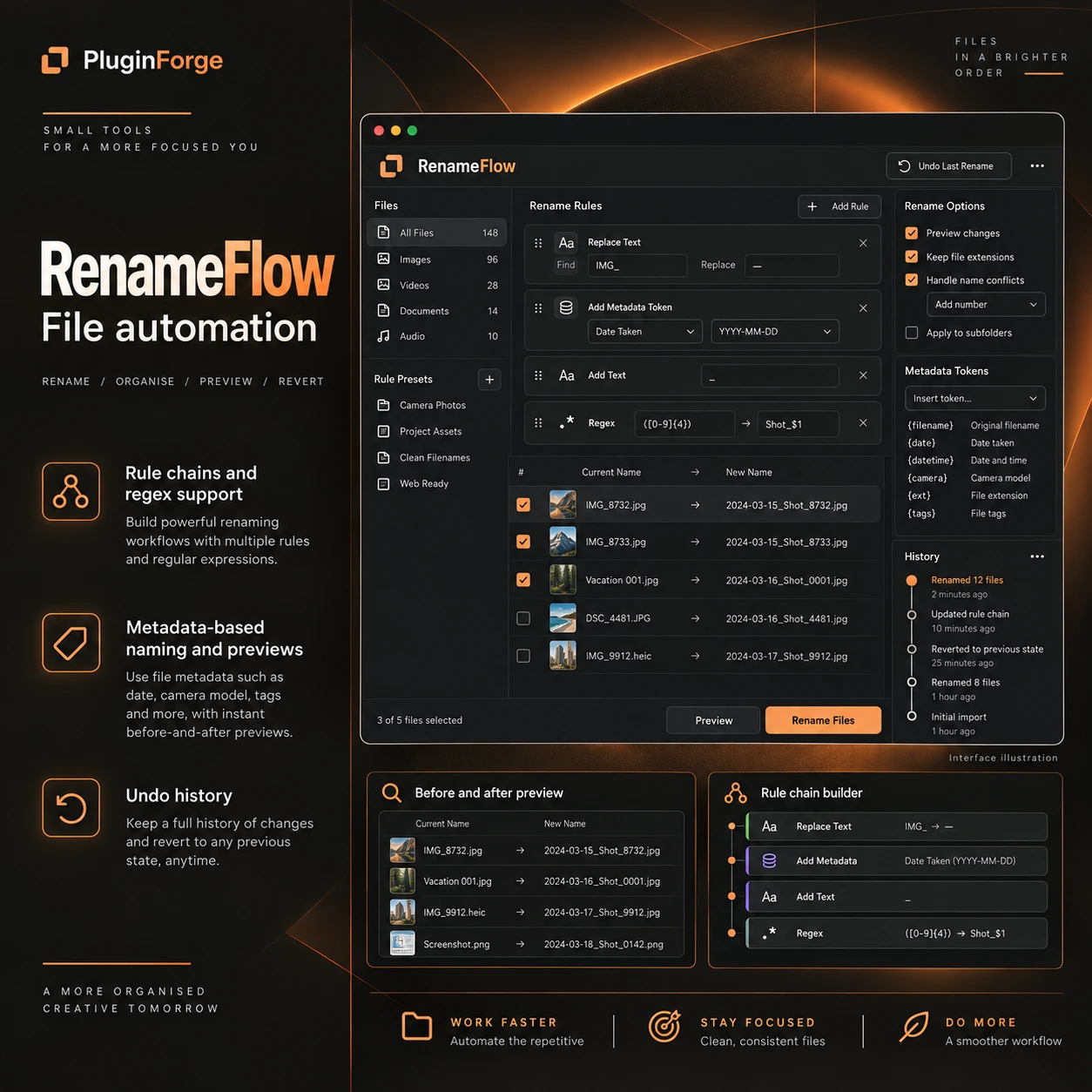Click the drag handle of Add Text rule
The height and width of the screenshot is (1092, 1092).
point(538,375)
